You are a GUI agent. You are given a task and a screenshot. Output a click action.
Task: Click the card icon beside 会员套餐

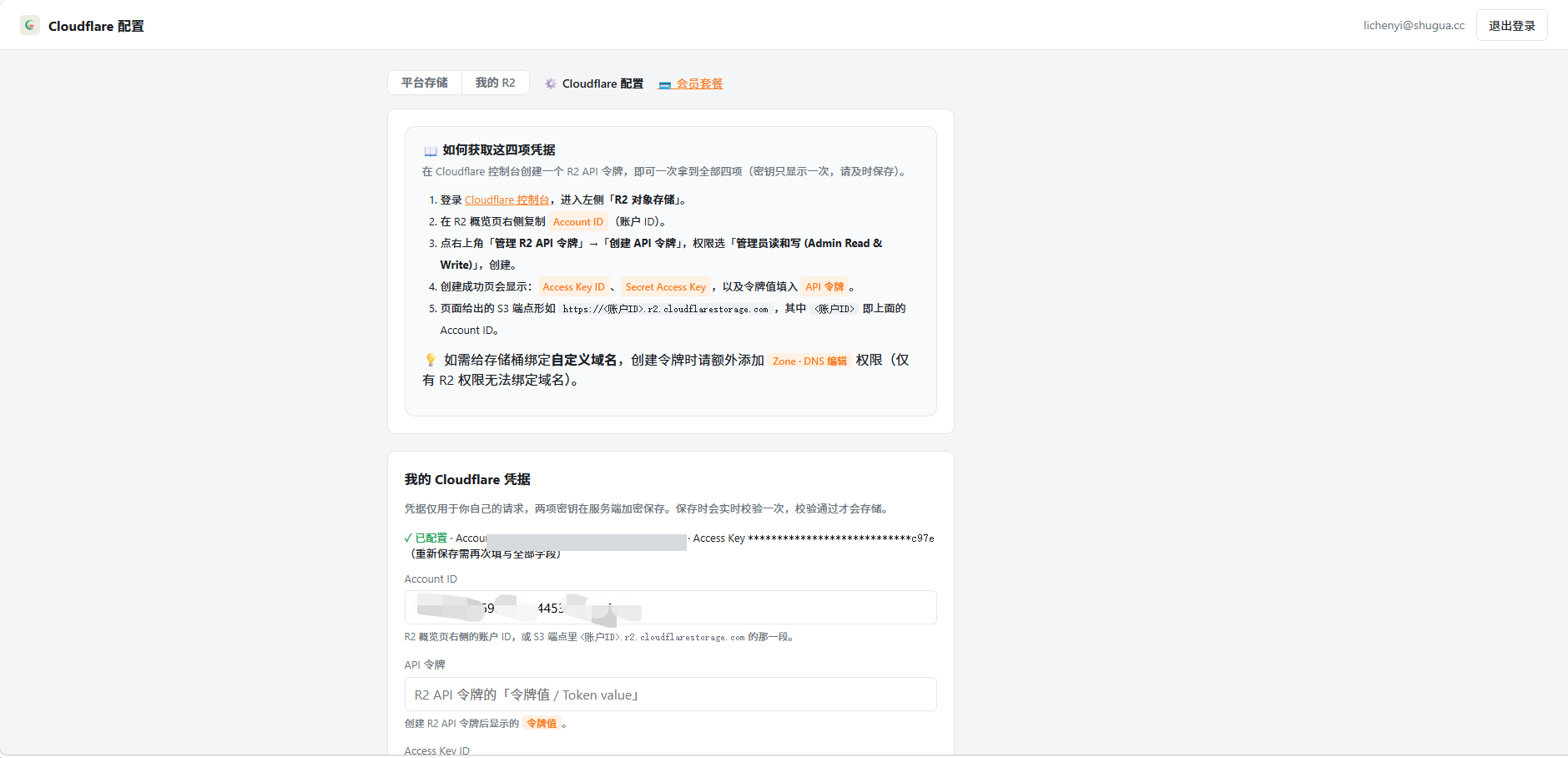[665, 84]
